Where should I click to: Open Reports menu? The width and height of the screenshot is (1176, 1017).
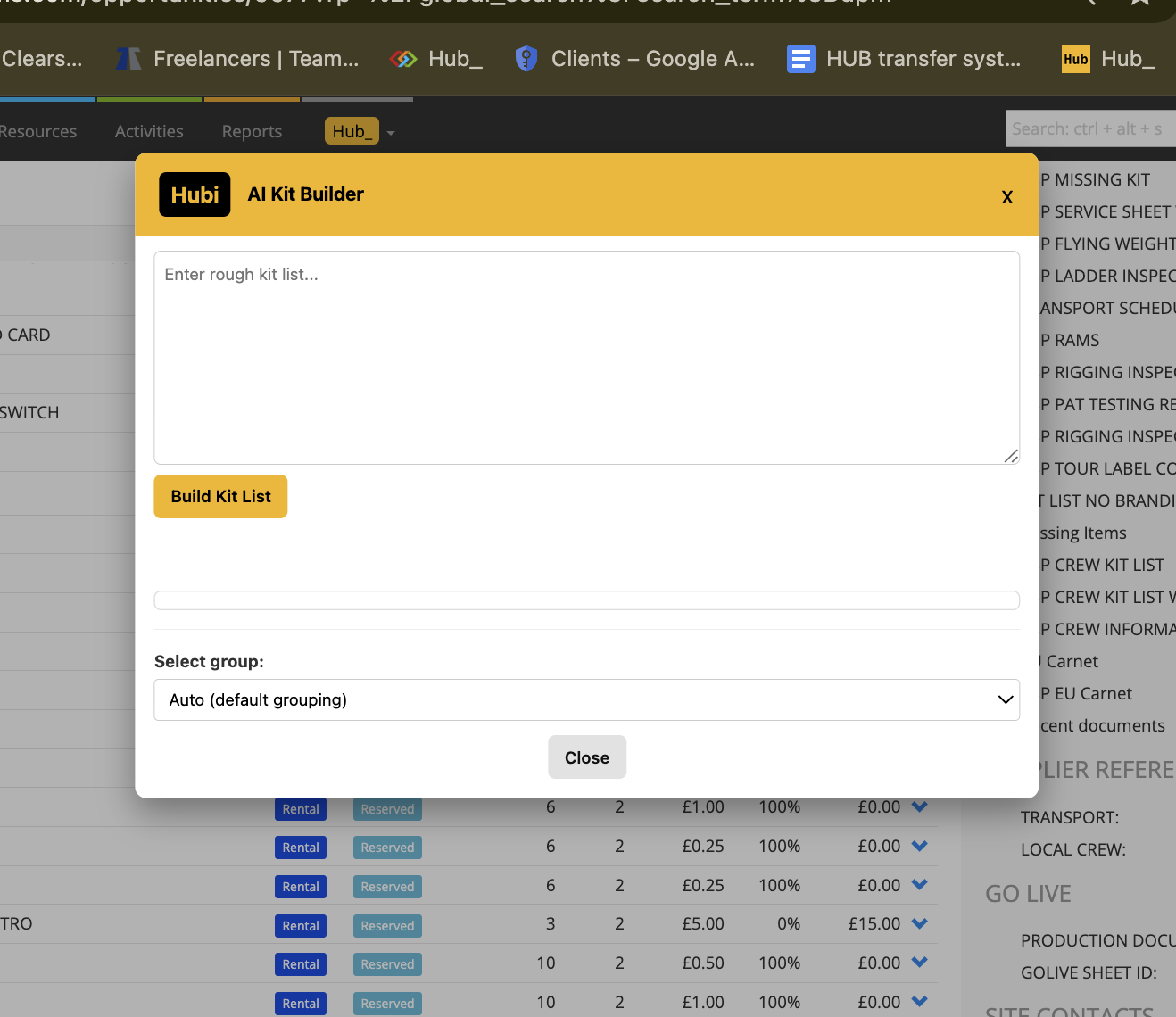click(x=252, y=131)
